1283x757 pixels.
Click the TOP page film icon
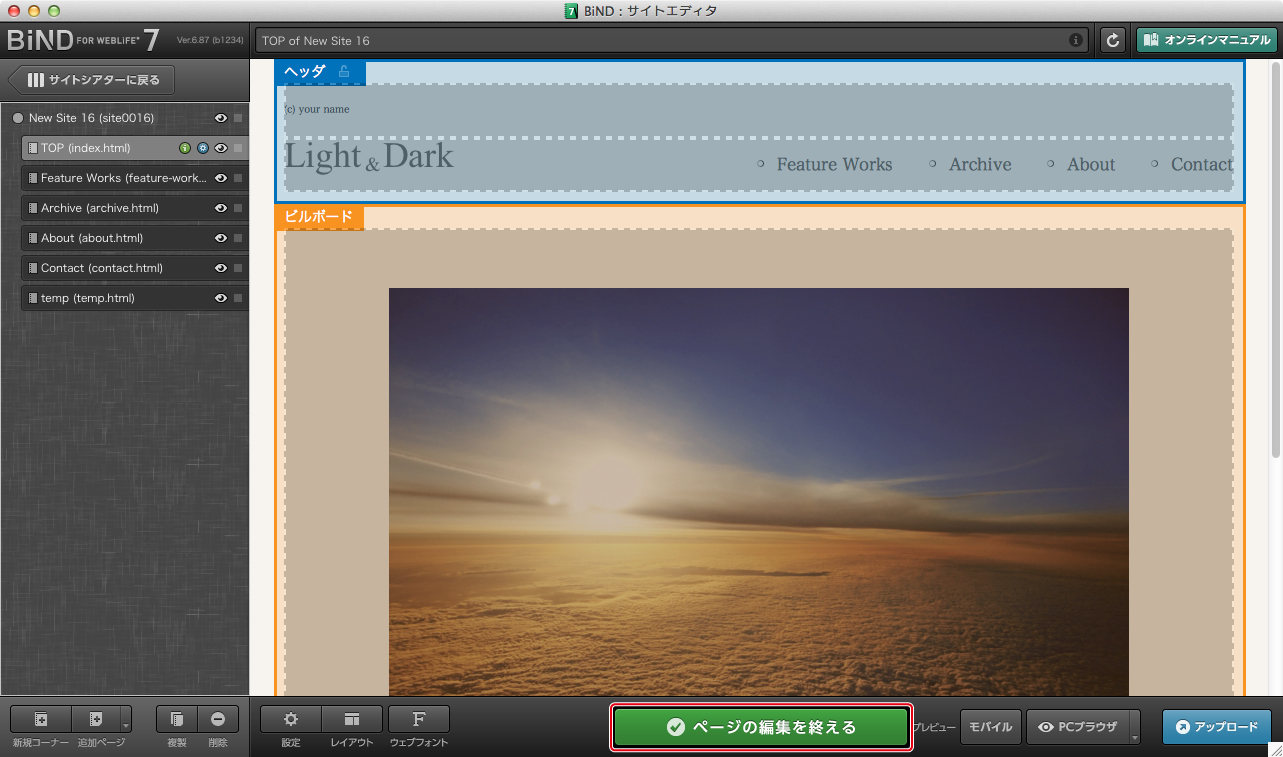[x=33, y=148]
